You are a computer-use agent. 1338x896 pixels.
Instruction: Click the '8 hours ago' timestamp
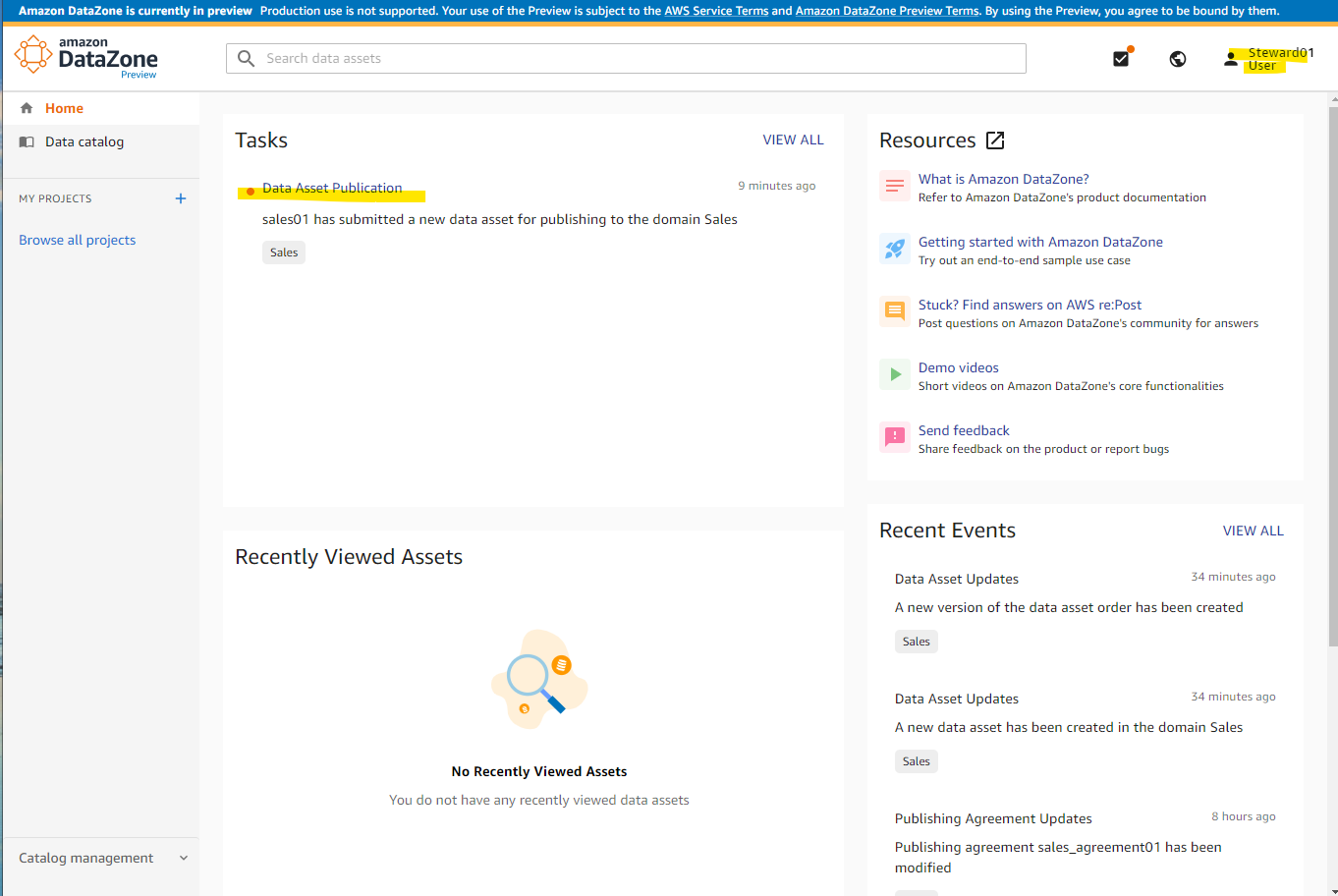point(1244,816)
